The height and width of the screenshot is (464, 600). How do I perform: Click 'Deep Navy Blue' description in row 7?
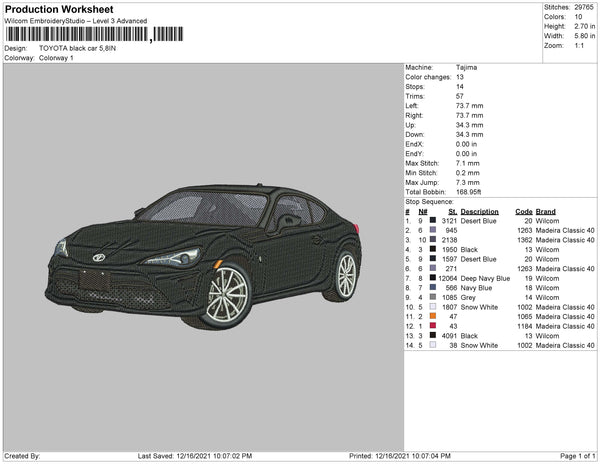coord(485,278)
